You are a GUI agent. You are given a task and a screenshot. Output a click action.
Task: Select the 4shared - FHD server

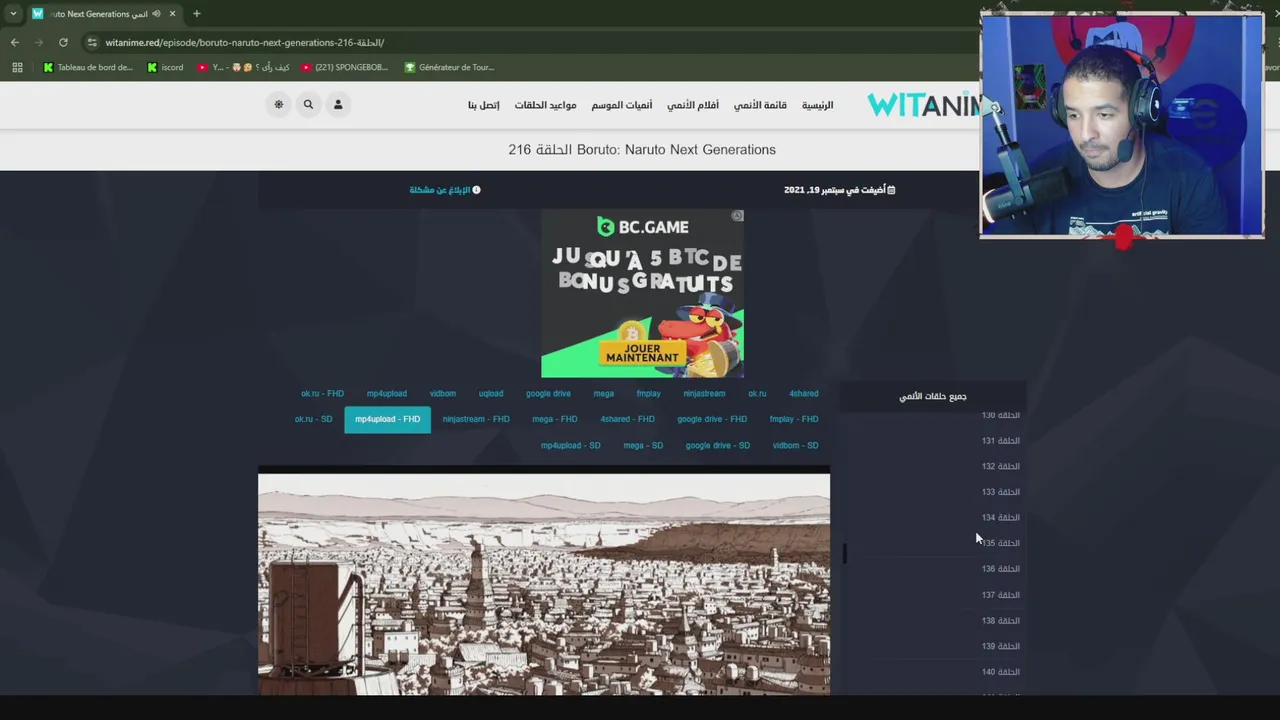click(x=627, y=419)
